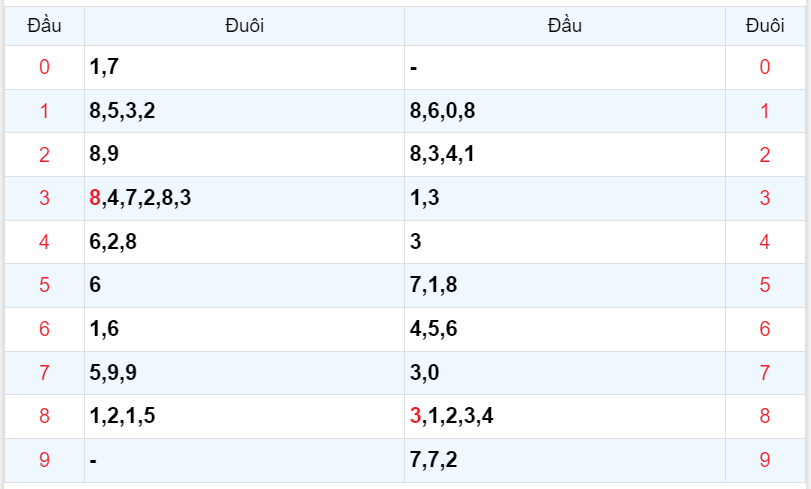Click the cell with 7,1,8
This screenshot has width=811, height=489.
tap(434, 285)
